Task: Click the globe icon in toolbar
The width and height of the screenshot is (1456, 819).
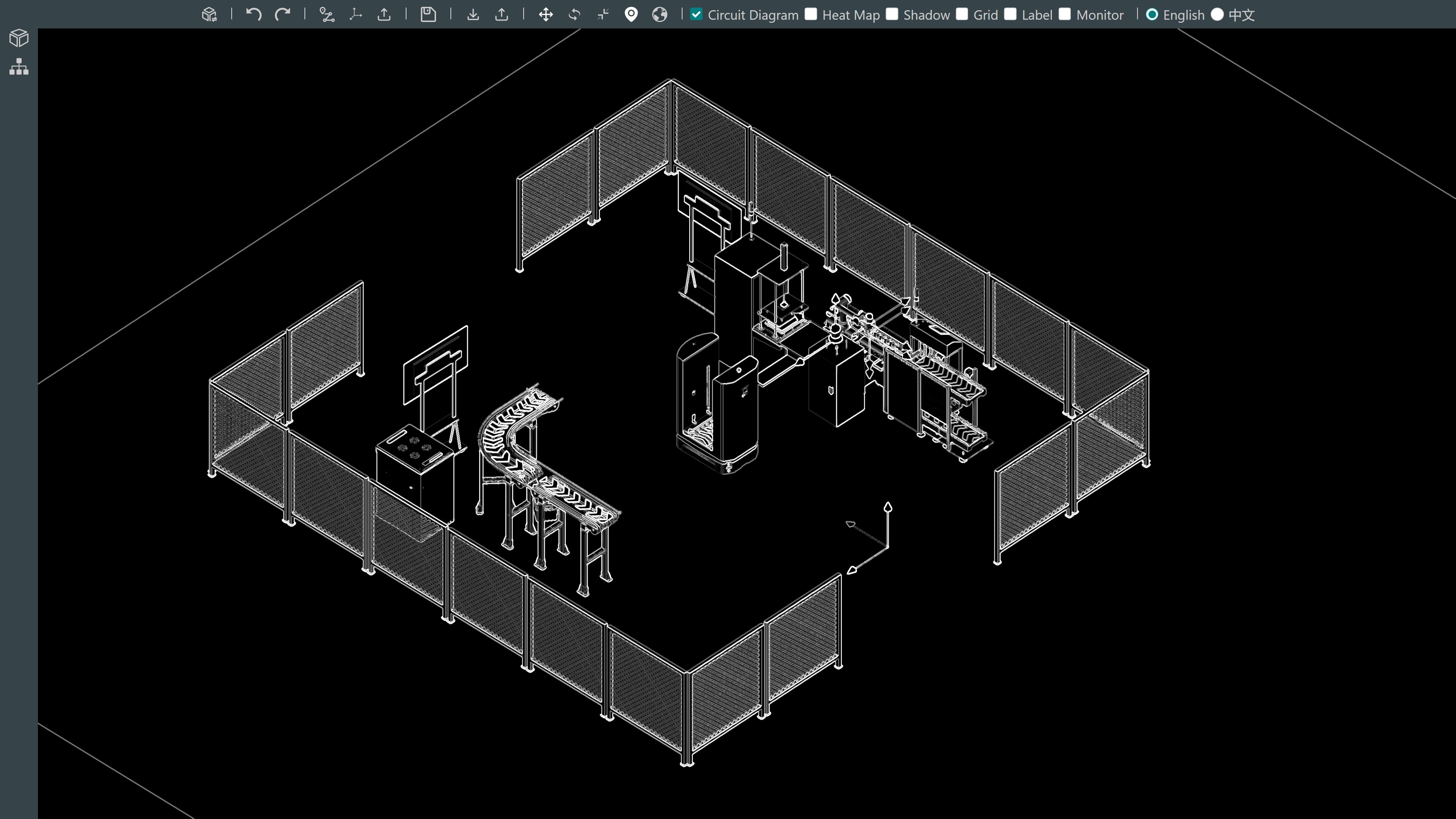Action: tap(660, 15)
